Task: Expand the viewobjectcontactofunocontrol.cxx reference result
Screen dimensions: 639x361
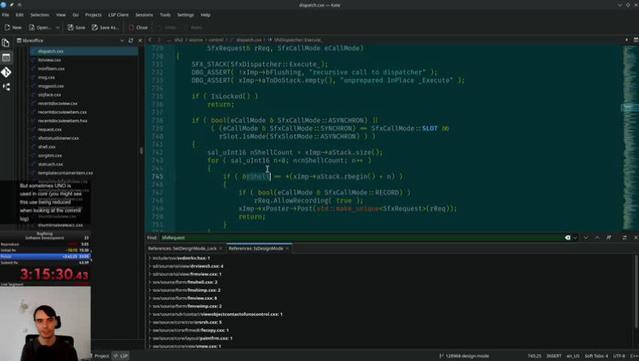Action: [x=150, y=314]
